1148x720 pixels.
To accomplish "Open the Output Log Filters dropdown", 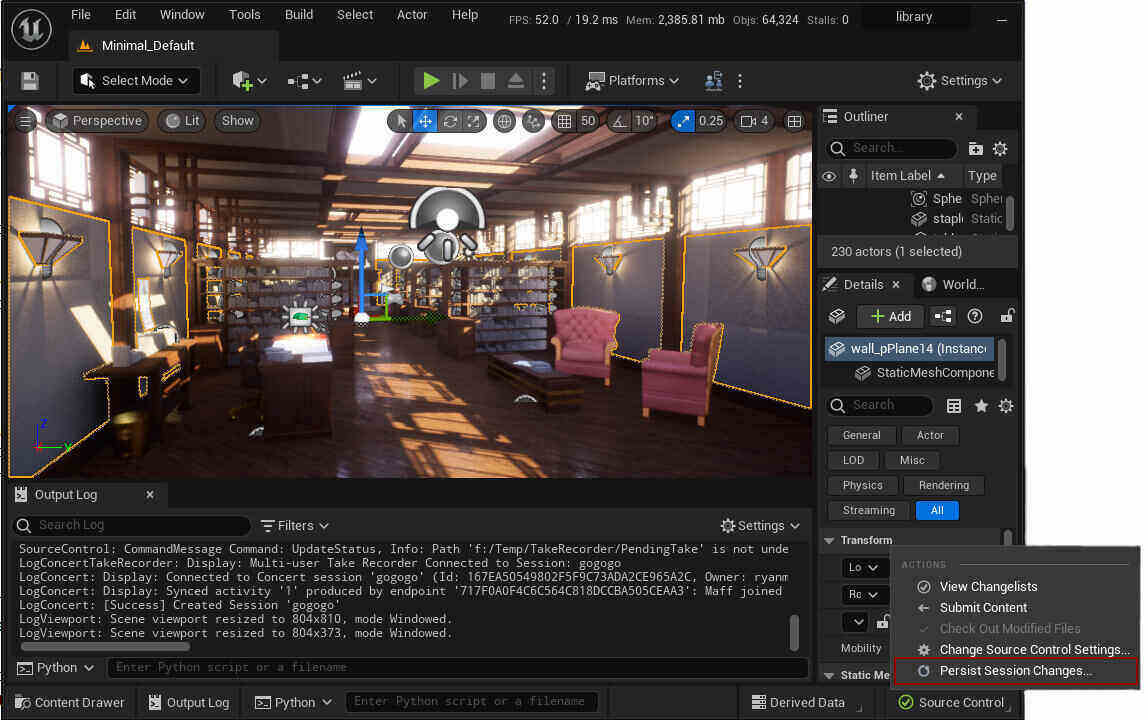I will (294, 526).
